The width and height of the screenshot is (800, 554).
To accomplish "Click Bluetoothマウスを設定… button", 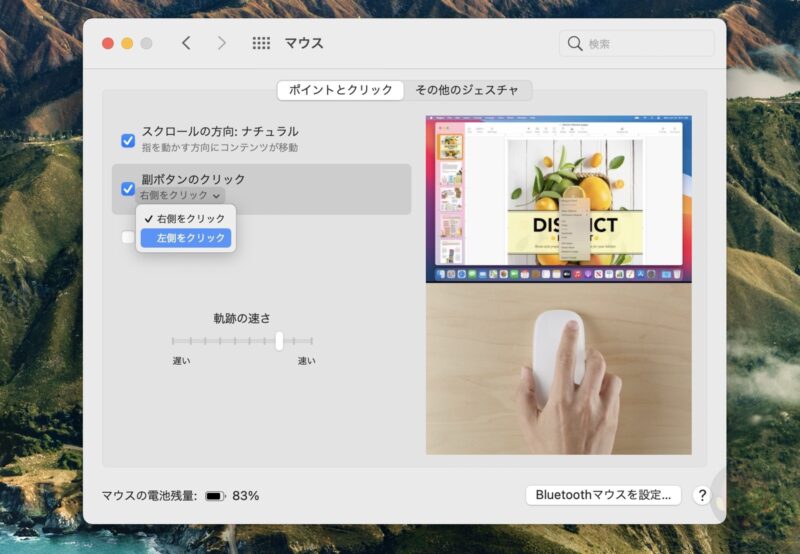I will tap(603, 495).
